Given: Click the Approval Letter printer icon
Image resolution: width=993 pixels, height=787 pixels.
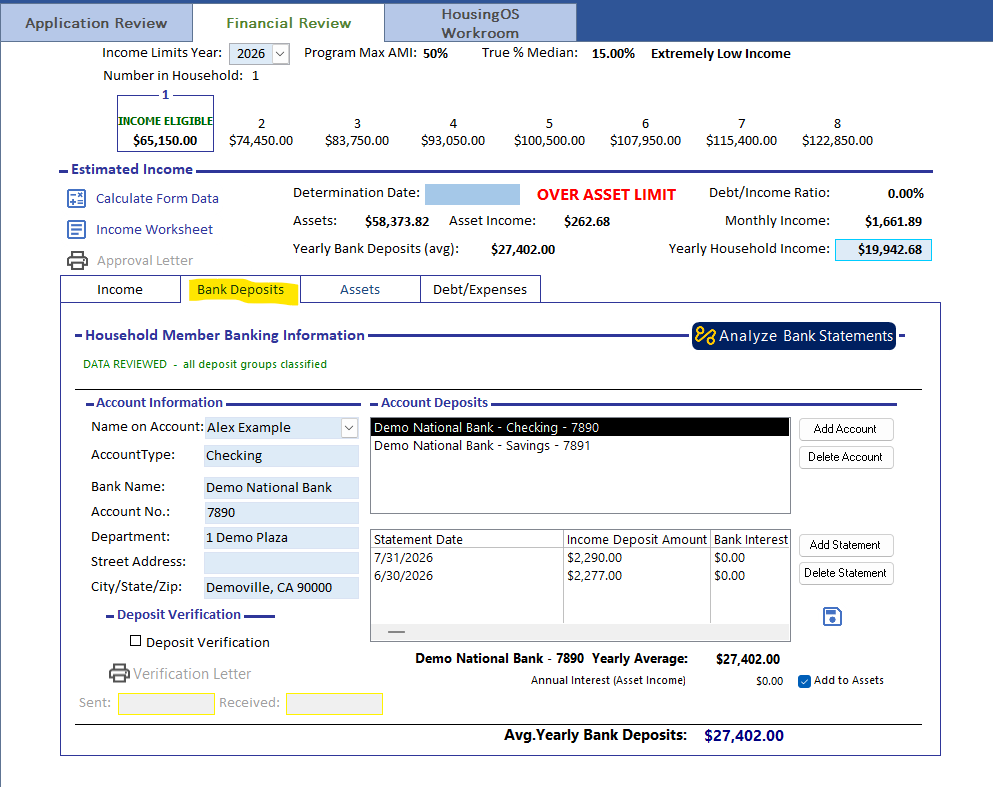Looking at the screenshot, I should (x=77, y=260).
